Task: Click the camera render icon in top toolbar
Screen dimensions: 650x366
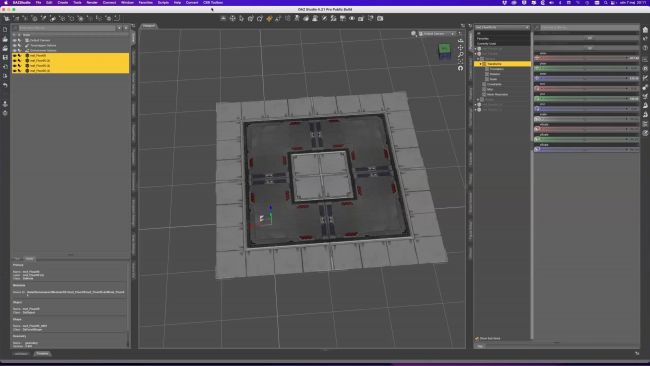Action: (x=380, y=18)
